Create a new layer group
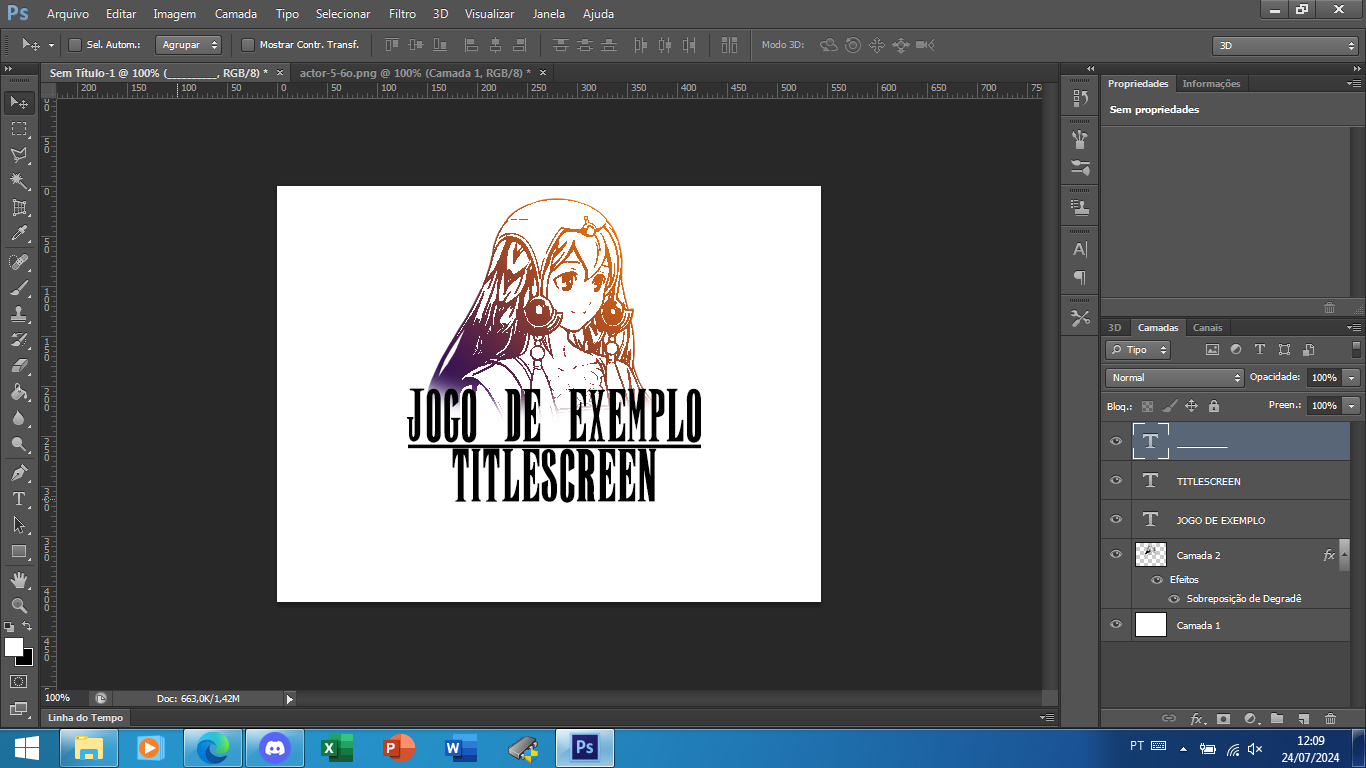This screenshot has height=768, width=1366. pos(1277,718)
